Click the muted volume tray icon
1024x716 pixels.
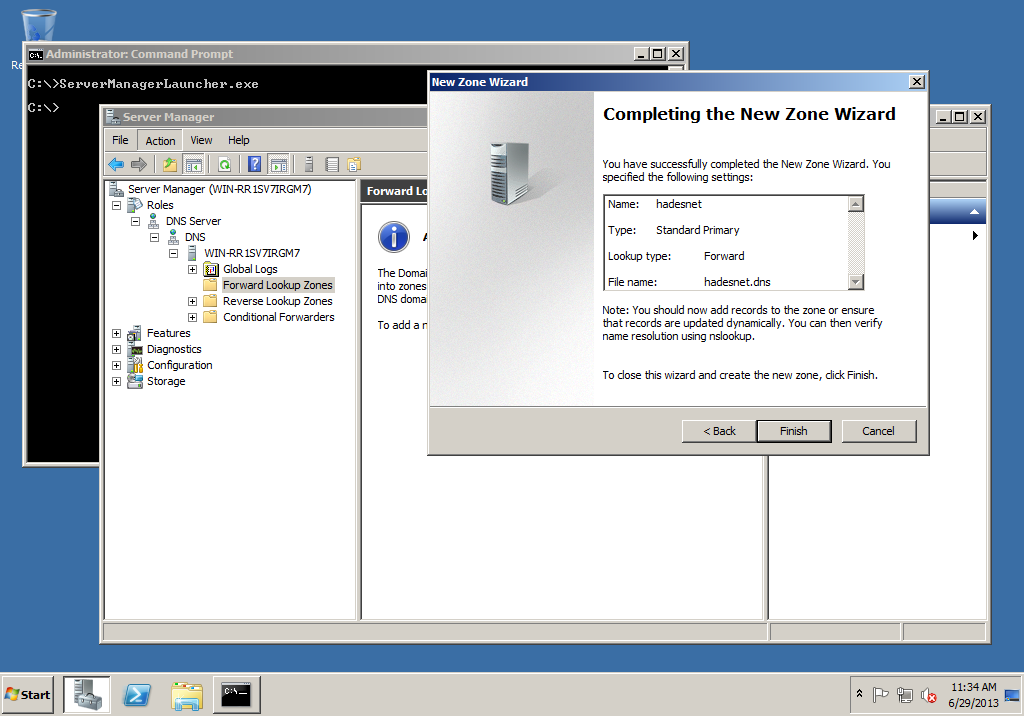(928, 695)
